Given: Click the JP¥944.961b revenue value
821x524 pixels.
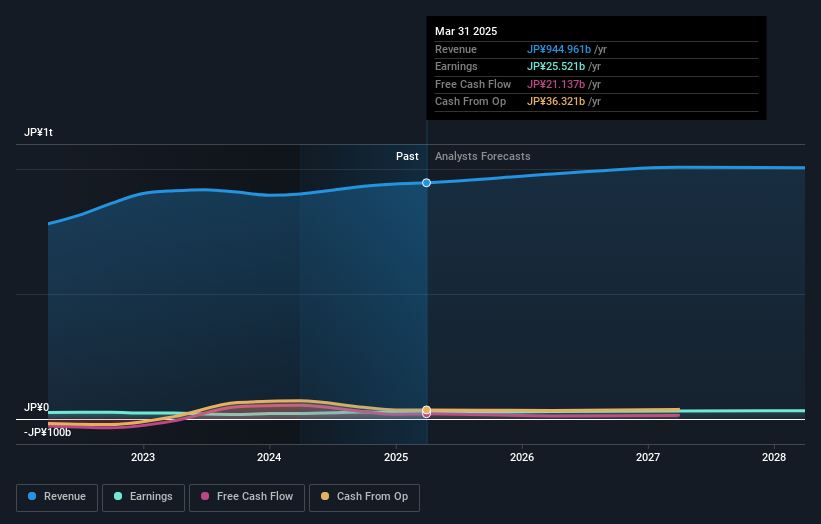Looking at the screenshot, I should (x=559, y=49).
